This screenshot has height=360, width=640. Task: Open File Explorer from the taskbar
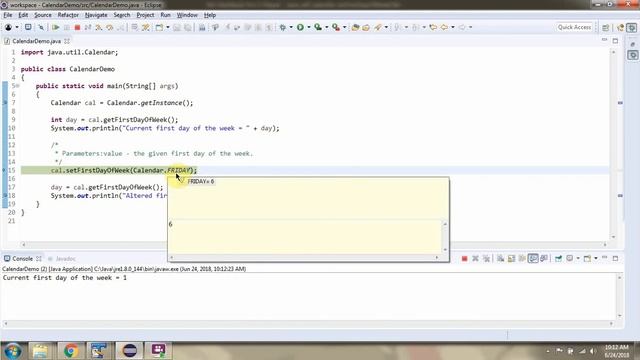pyautogui.click(x=40, y=351)
